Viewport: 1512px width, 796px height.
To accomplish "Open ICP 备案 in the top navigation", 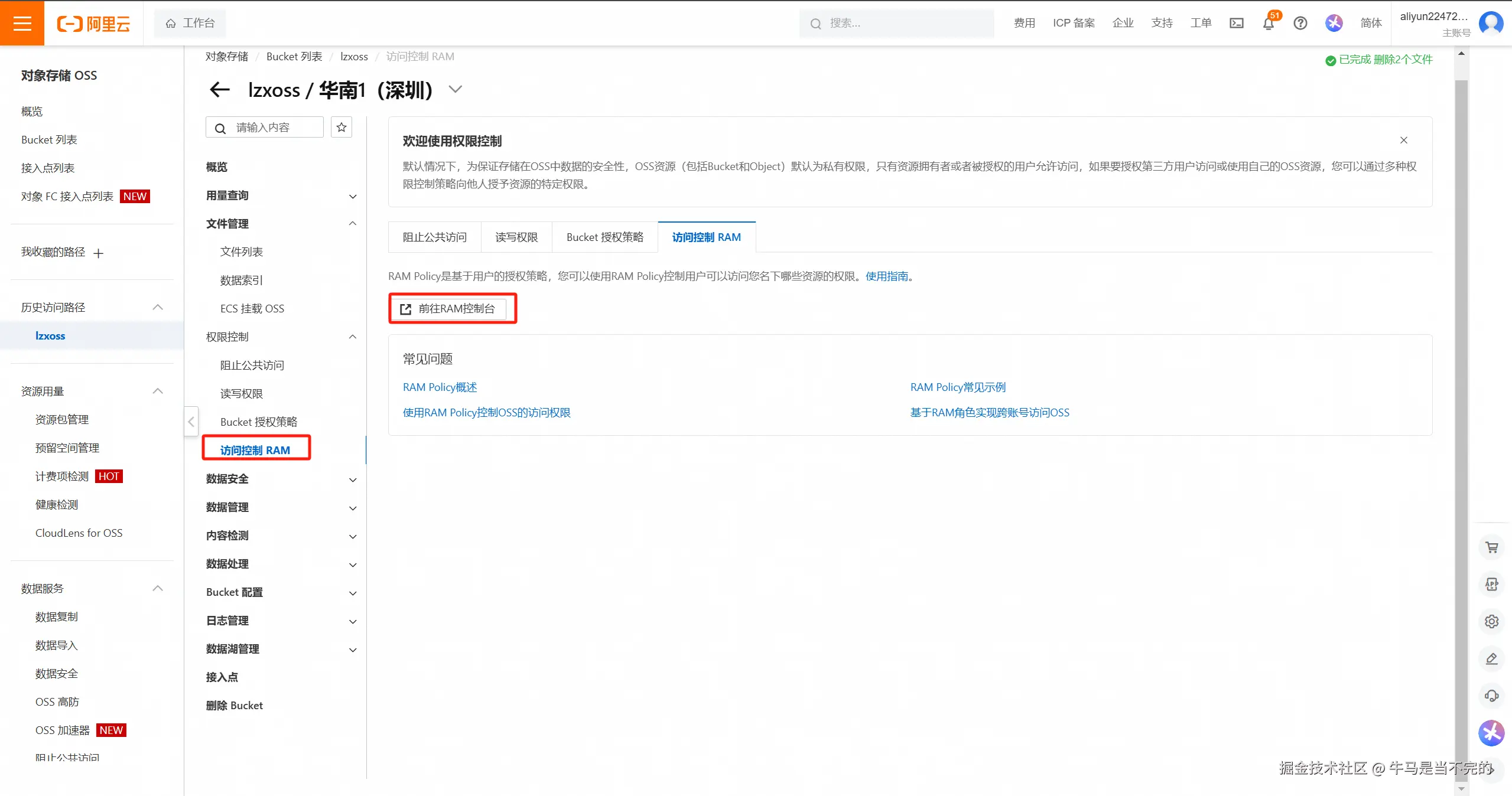I will (1074, 23).
